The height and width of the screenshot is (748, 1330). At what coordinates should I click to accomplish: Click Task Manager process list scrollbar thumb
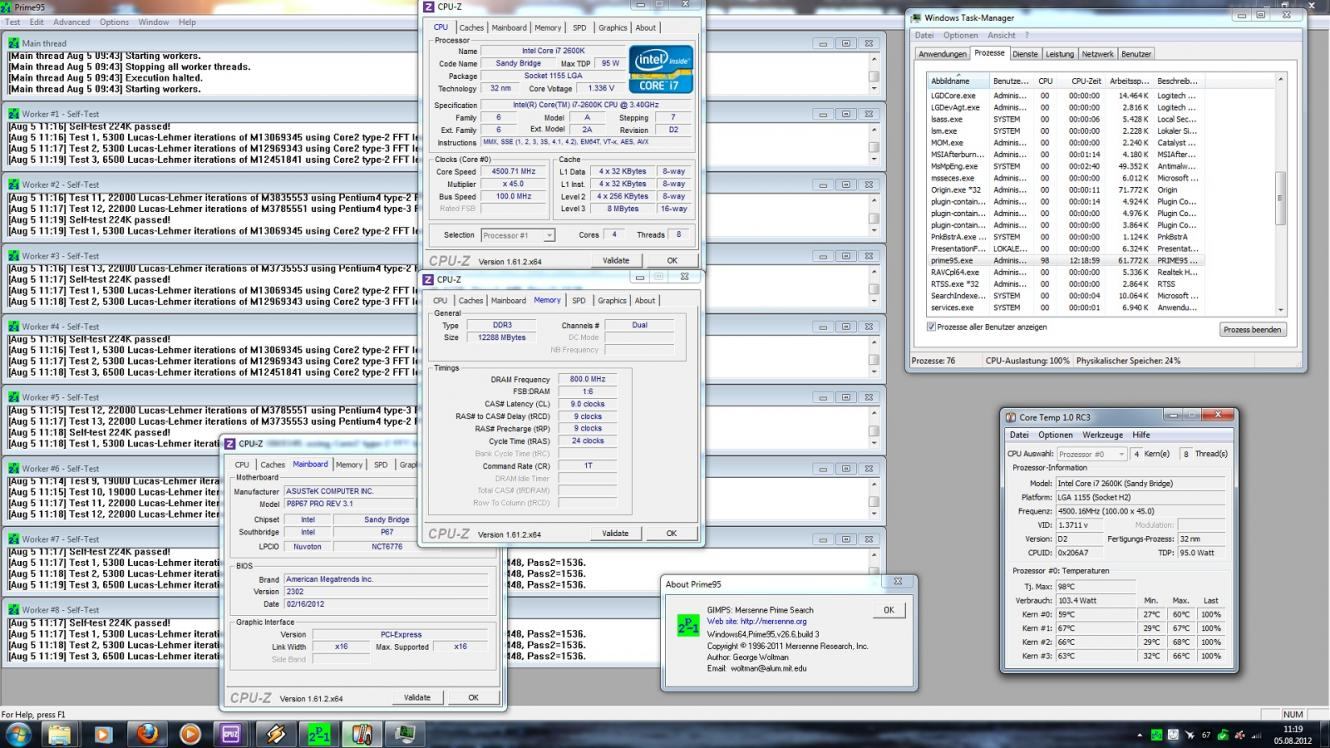1280,196
